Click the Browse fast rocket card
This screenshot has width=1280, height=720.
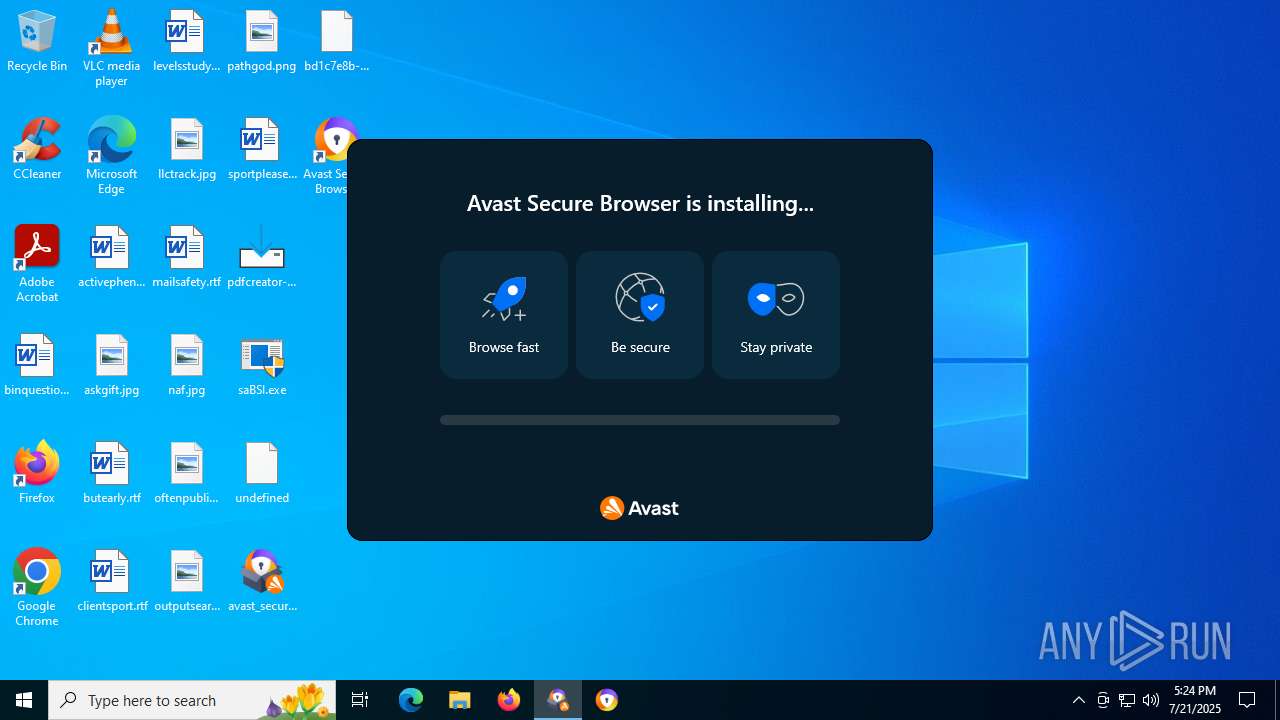[x=504, y=315]
